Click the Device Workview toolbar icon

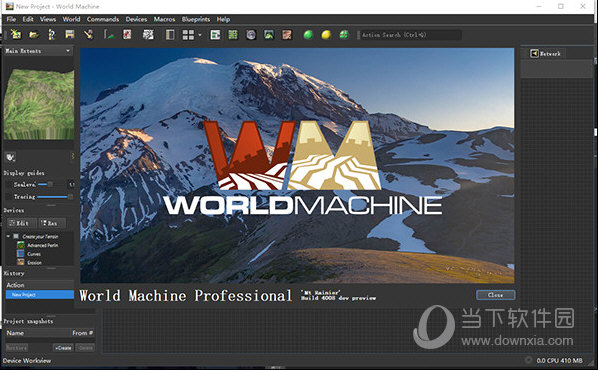point(215,35)
